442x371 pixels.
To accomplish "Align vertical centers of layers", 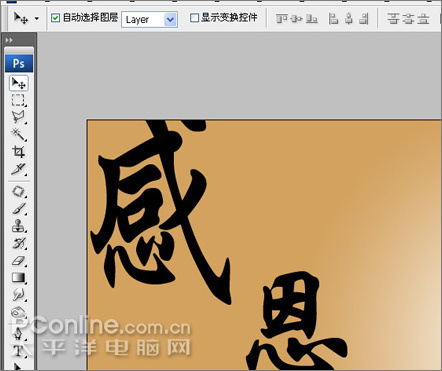I will (296, 19).
